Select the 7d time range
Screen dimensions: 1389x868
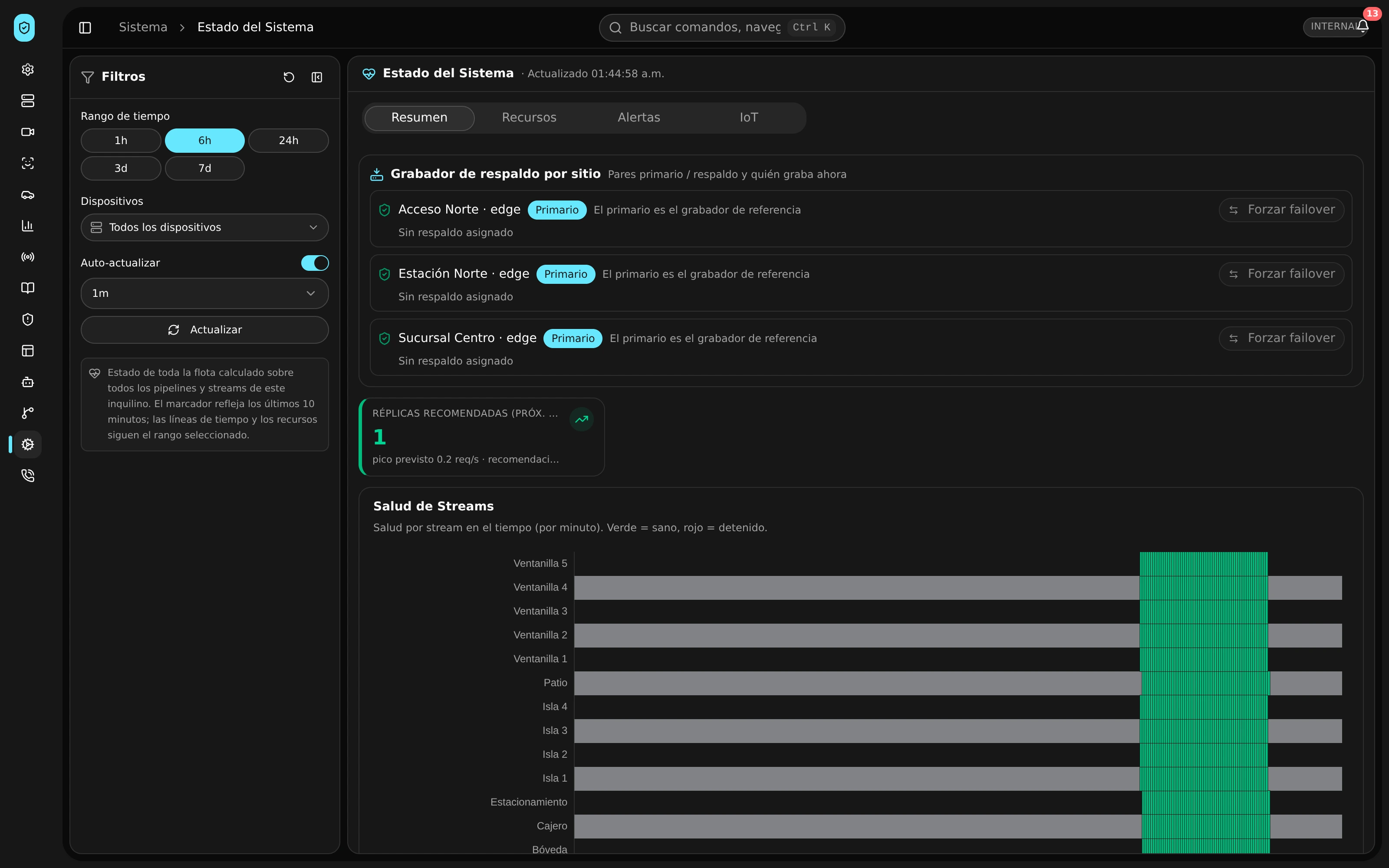click(205, 168)
